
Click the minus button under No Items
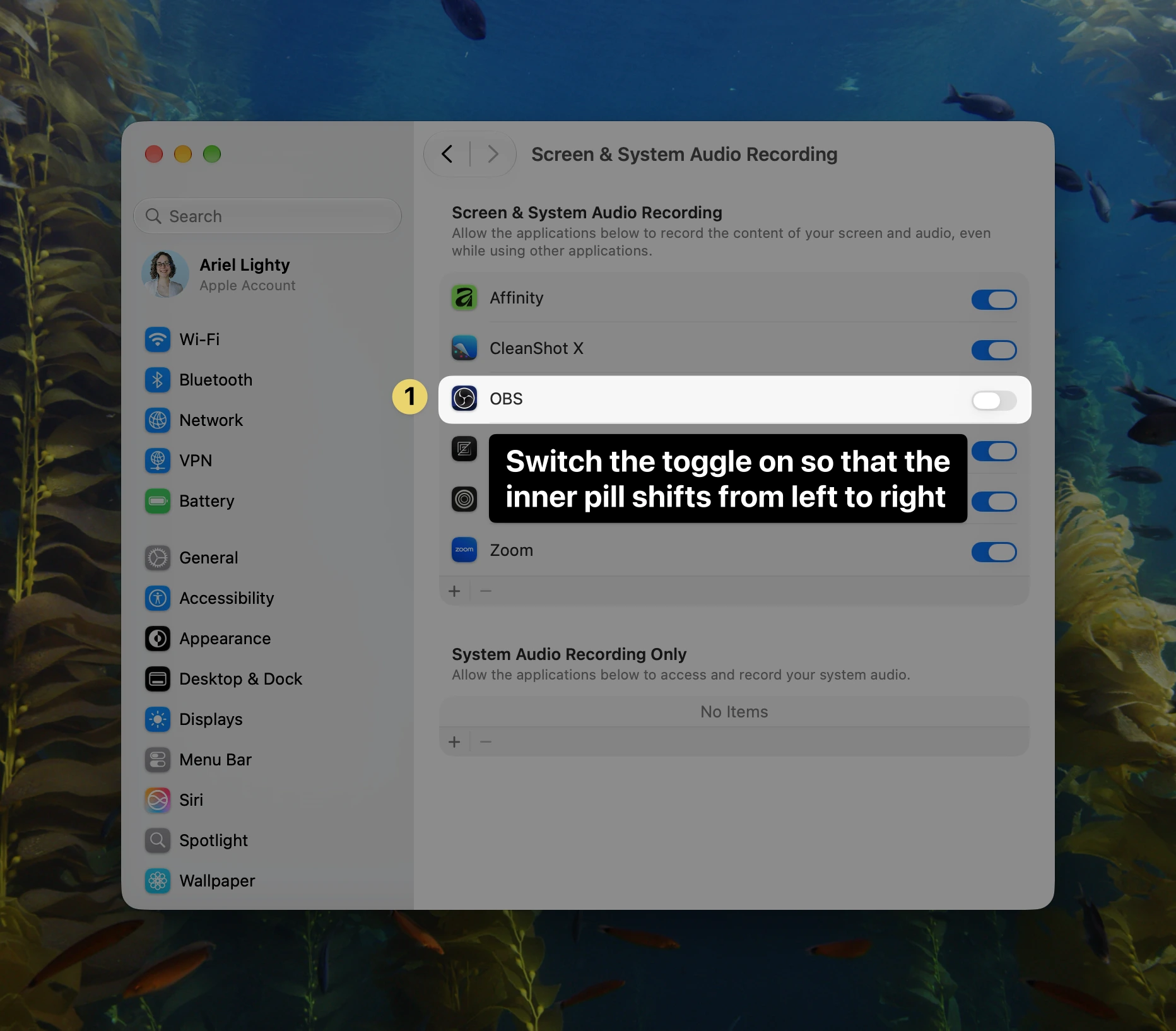486,742
